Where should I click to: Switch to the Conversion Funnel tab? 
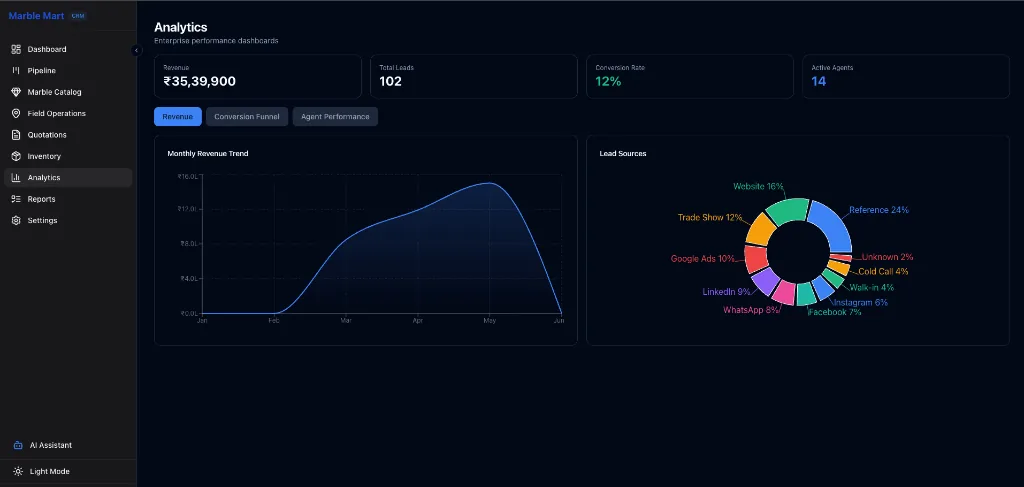pyautogui.click(x=247, y=117)
